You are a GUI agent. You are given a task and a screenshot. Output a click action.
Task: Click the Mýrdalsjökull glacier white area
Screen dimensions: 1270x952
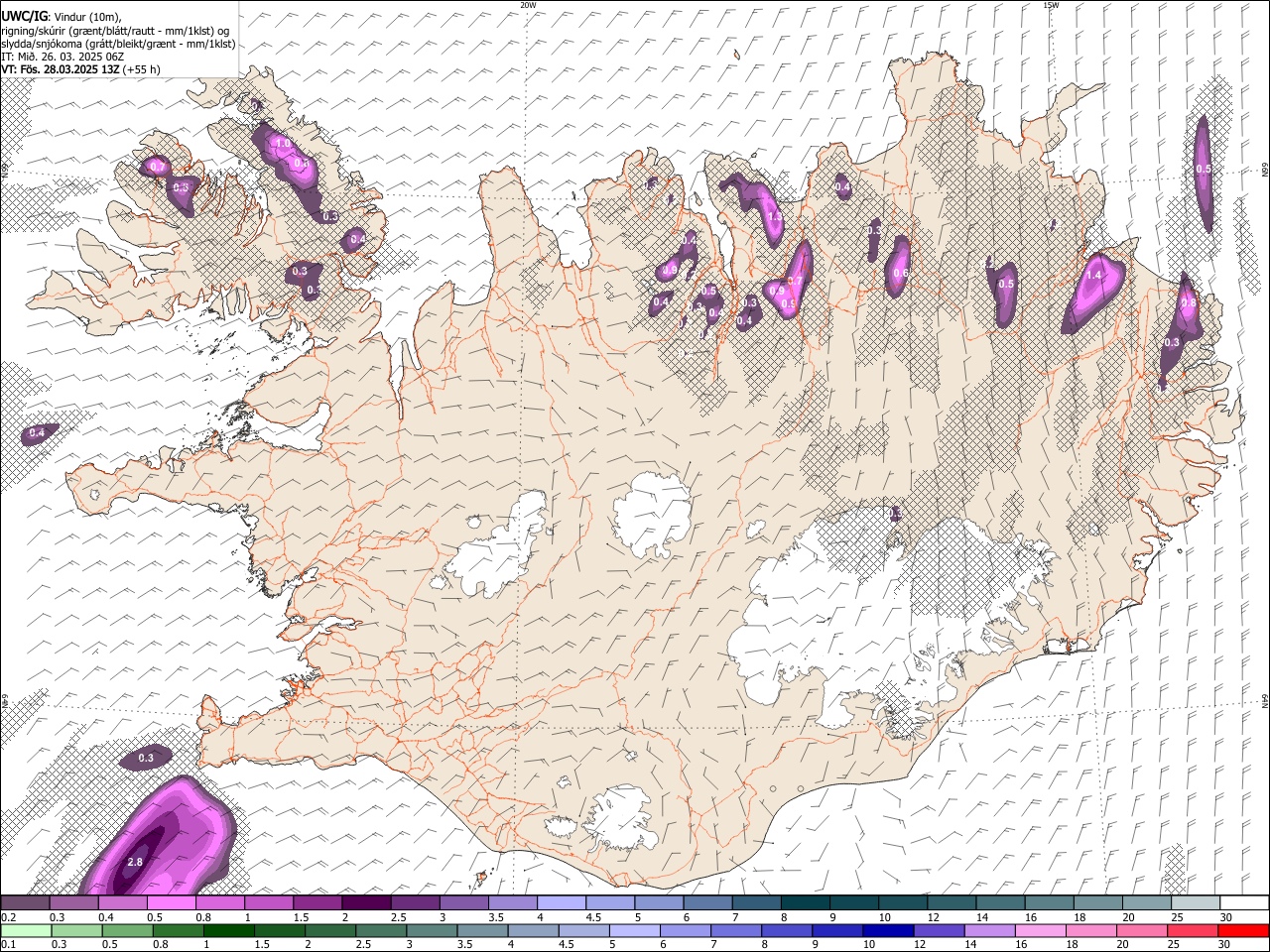coord(623,821)
